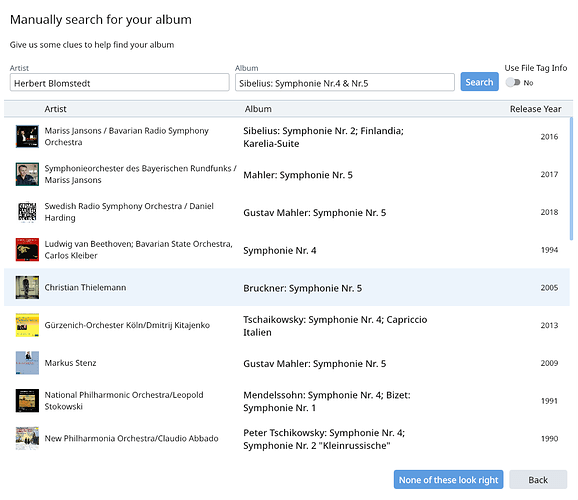This screenshot has width=578, height=500.
Task: Click the Mahler Symphonie Nr. 5 2017 cover art
Action: point(27,174)
